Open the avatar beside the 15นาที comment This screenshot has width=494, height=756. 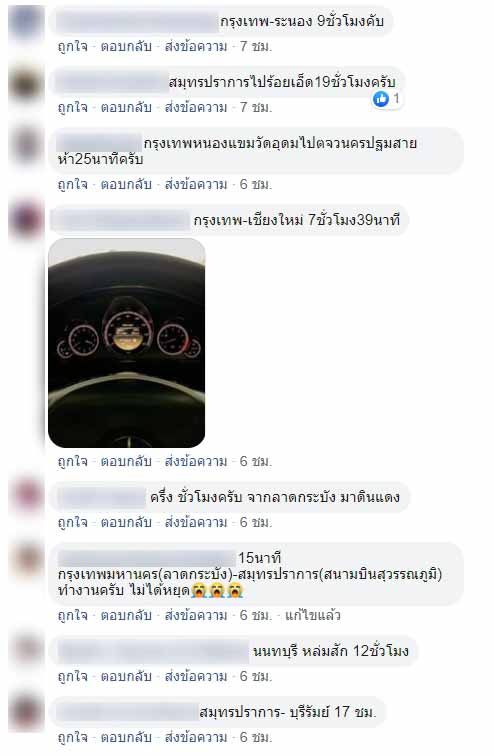tap(25, 560)
